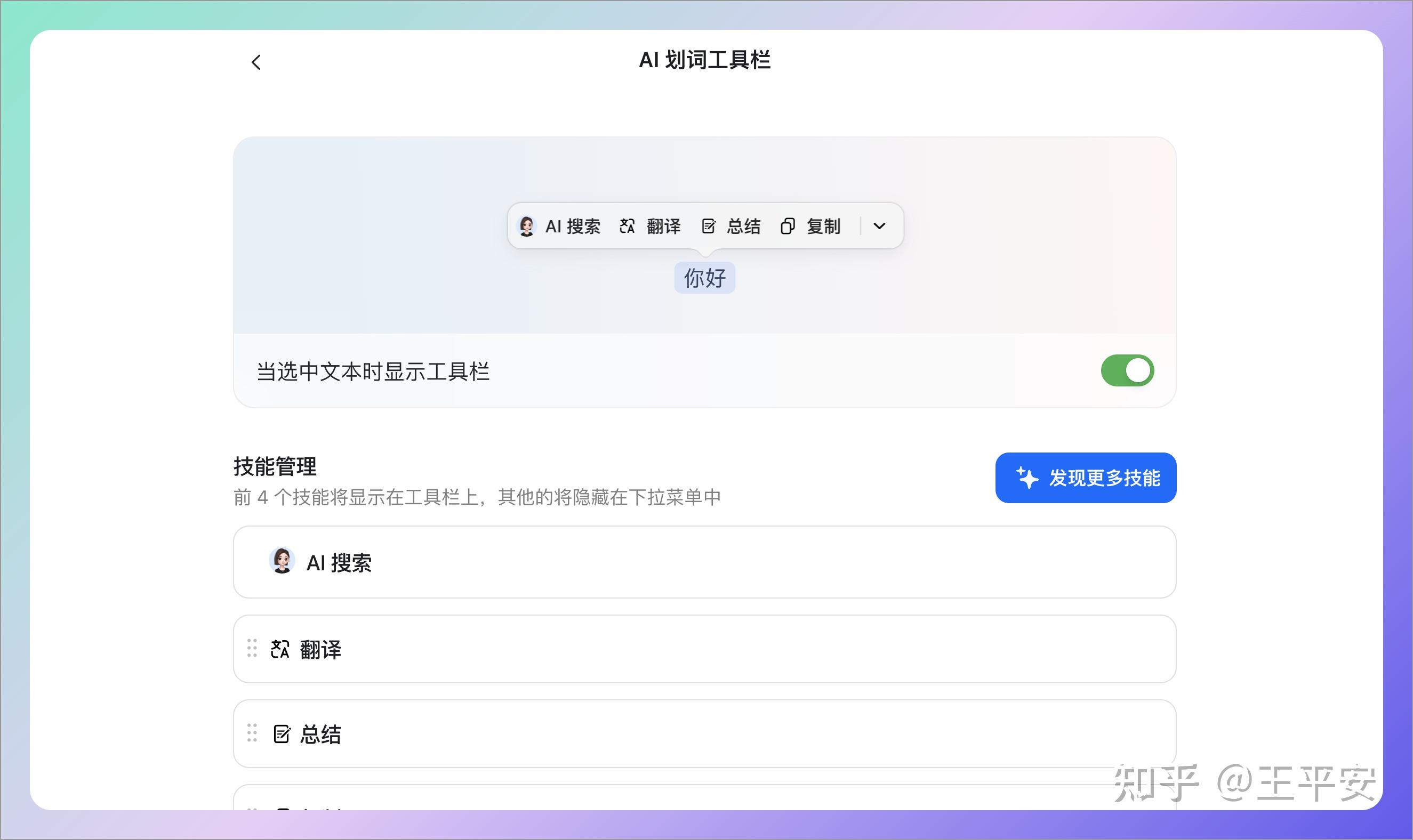Click the 技能管理 section heading
The width and height of the screenshot is (1413, 840).
click(275, 466)
